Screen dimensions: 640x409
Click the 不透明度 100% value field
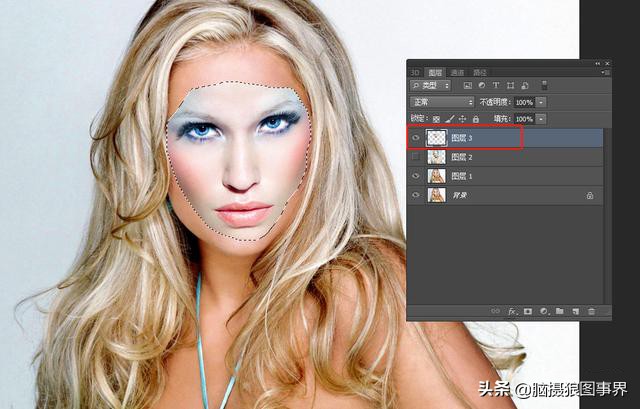(524, 102)
